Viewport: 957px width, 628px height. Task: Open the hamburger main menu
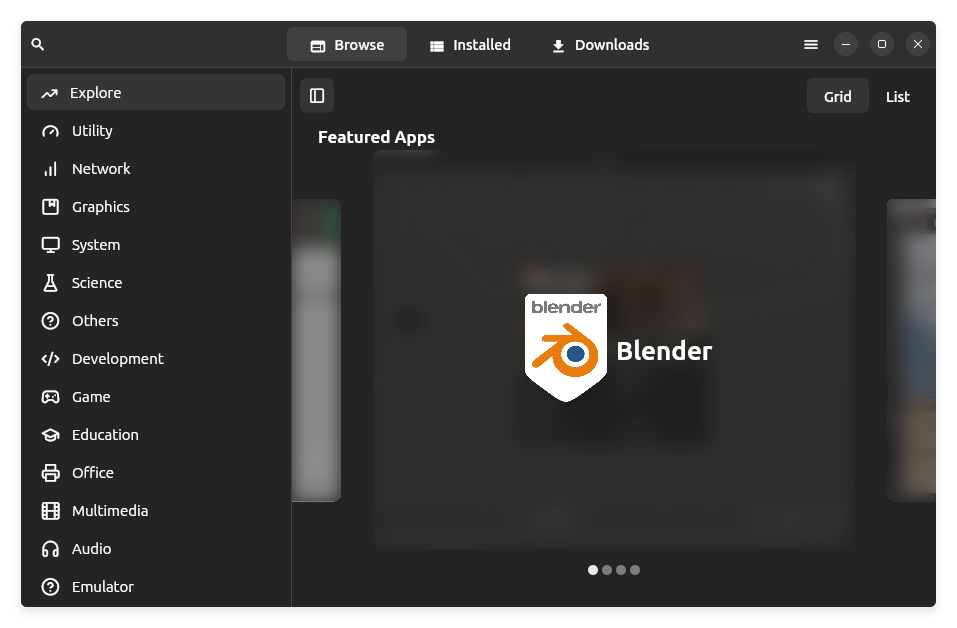click(x=811, y=45)
